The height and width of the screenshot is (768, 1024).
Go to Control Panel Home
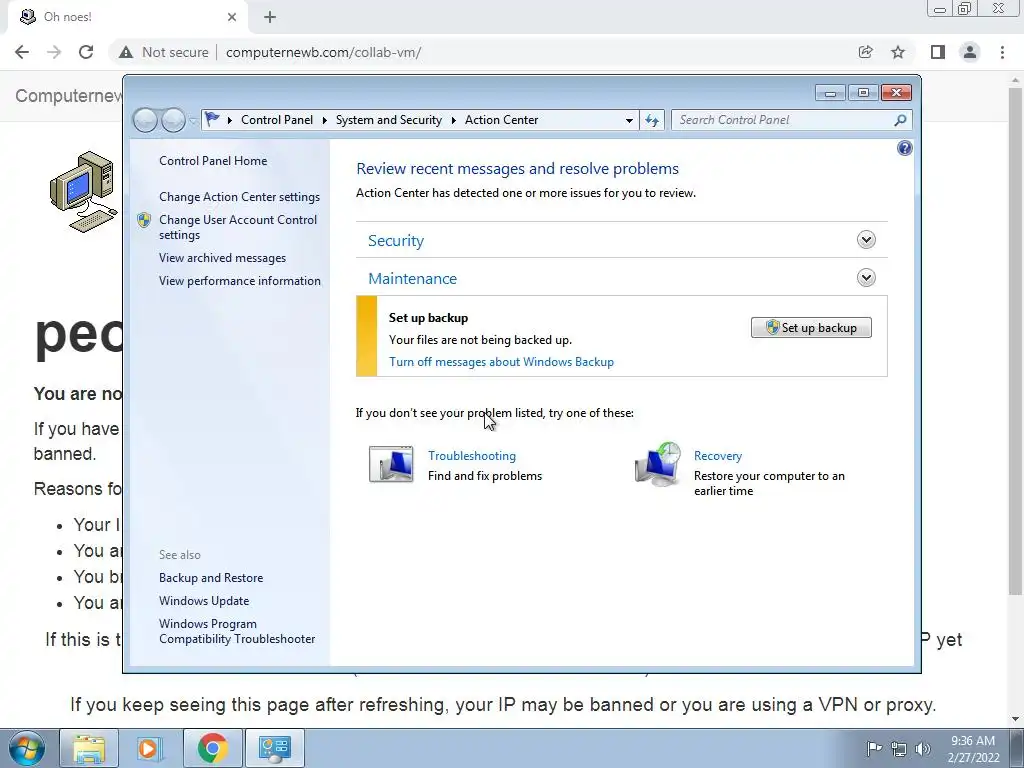tap(213, 161)
